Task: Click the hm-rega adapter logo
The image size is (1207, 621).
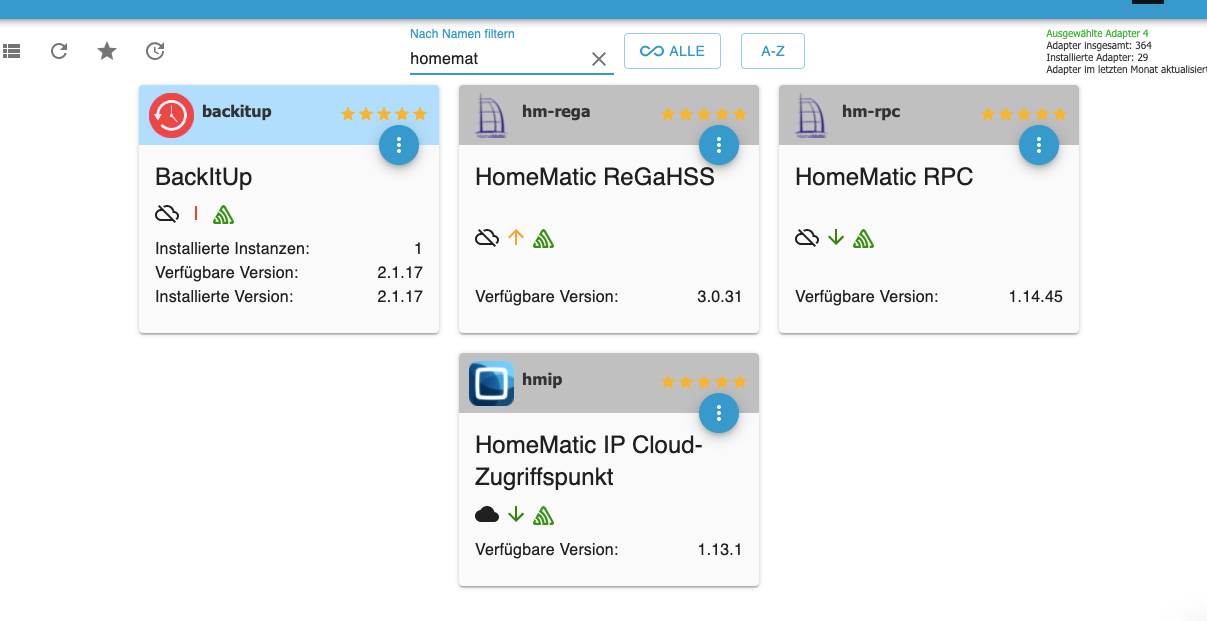Action: [491, 115]
